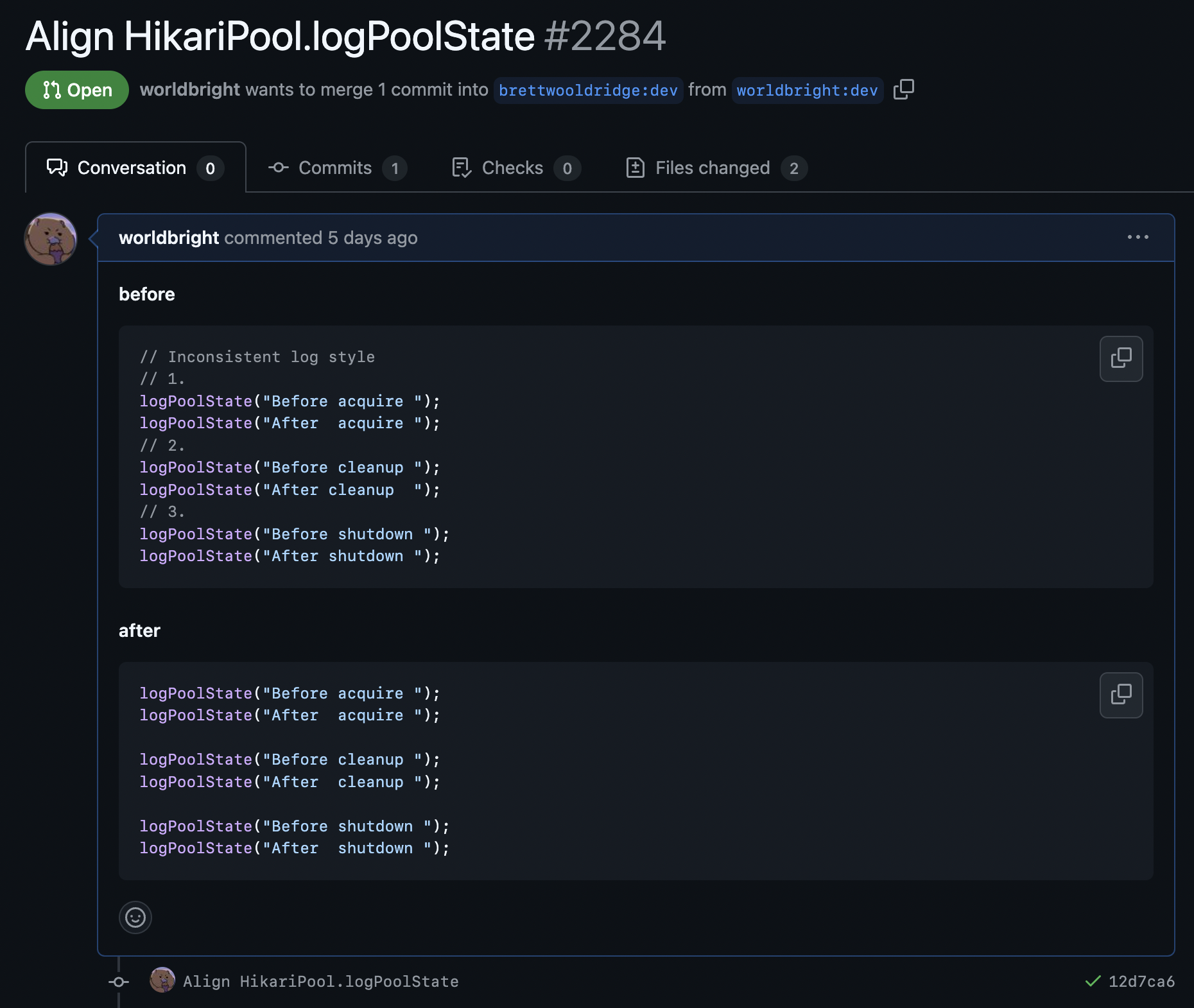Click the 'Align HikariPool.logPoolState' PR title
This screenshot has width=1194, height=1008.
[281, 36]
